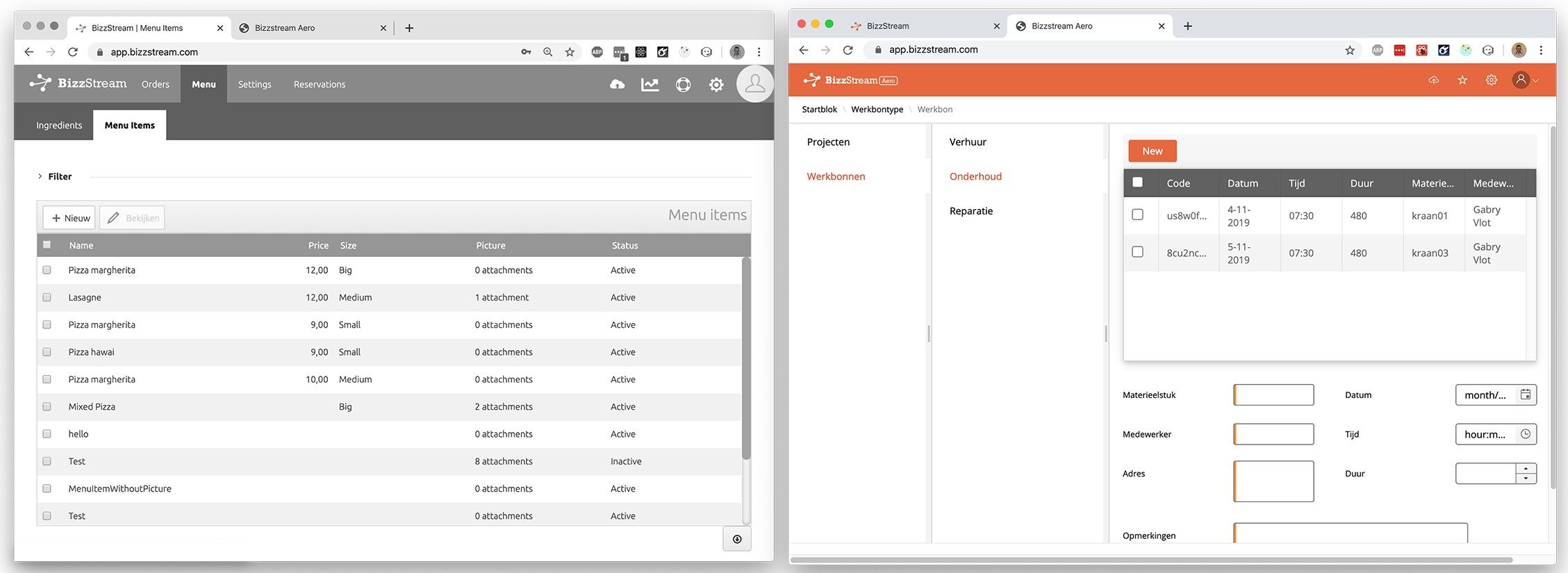Open the gear settings icon in left BizzStream header
The width and height of the screenshot is (1568, 573).
click(716, 85)
